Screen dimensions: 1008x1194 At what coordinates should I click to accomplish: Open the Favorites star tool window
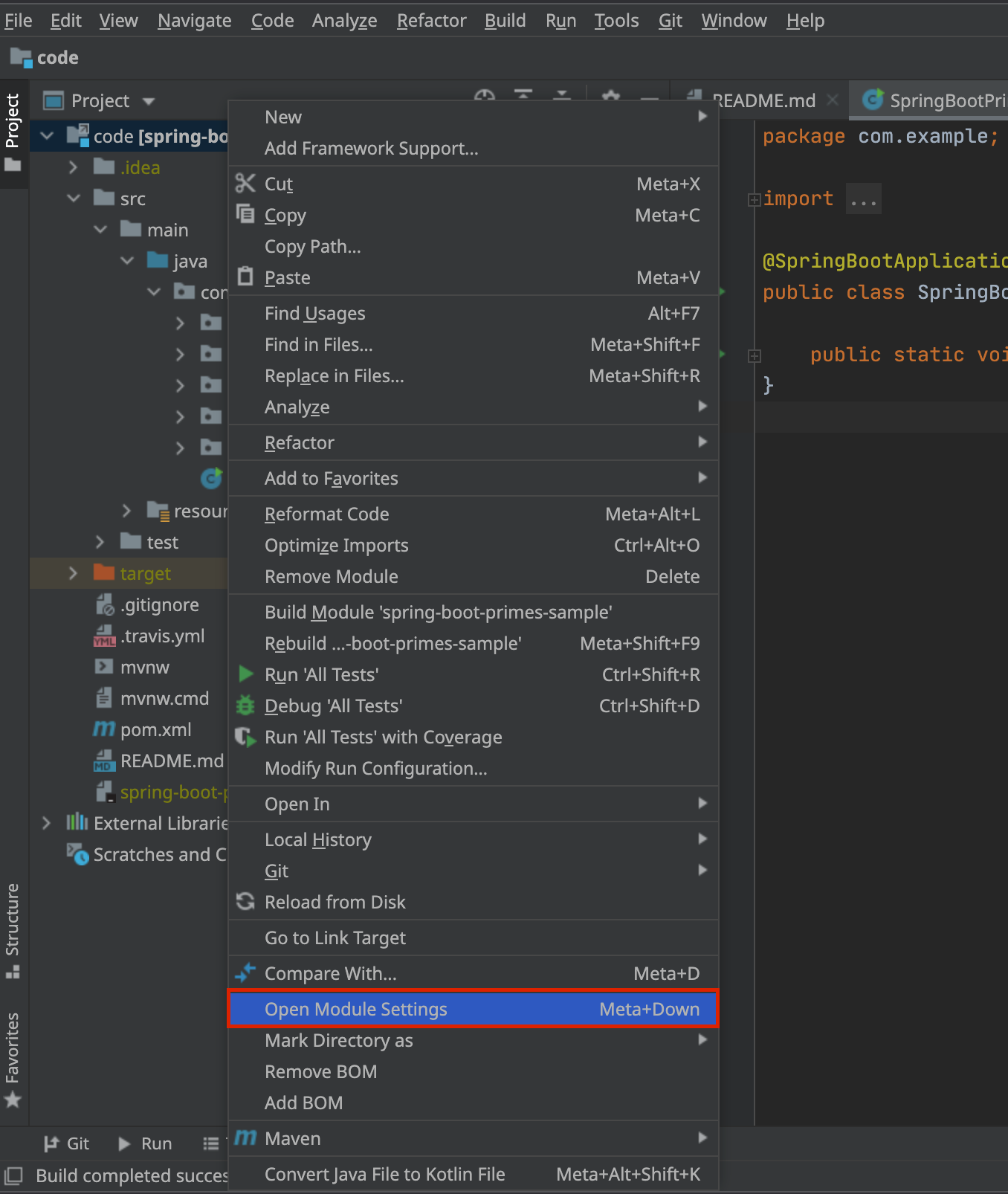point(13,1060)
